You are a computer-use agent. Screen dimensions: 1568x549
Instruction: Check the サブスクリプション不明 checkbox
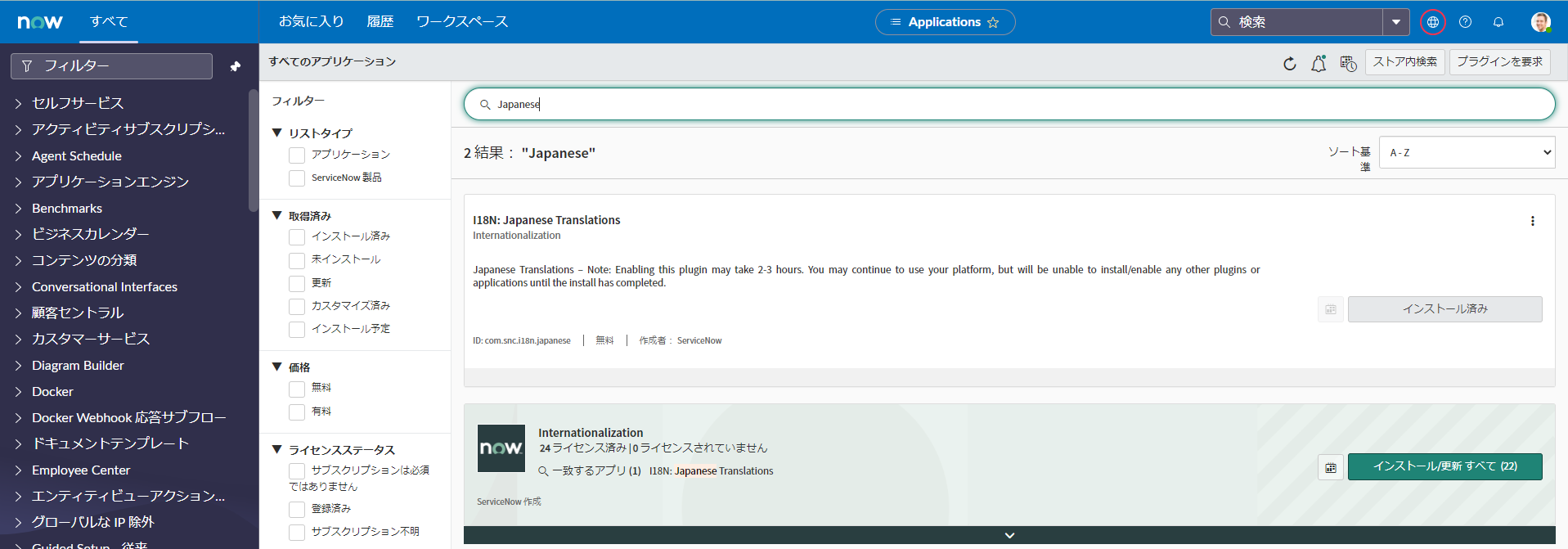[x=297, y=533]
